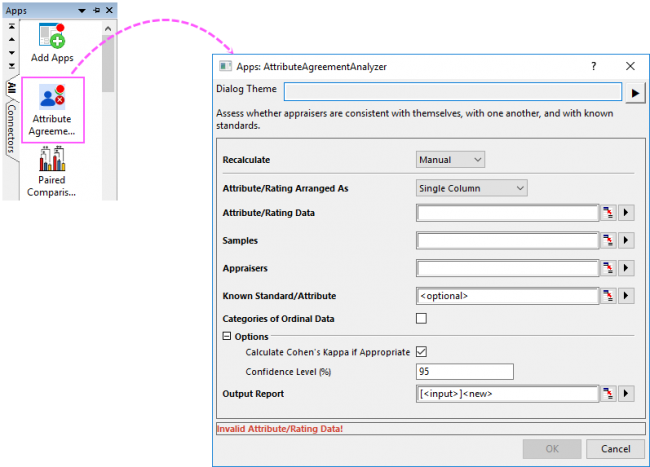Collapse the Options section
The width and height of the screenshot is (650, 467).
click(x=226, y=337)
